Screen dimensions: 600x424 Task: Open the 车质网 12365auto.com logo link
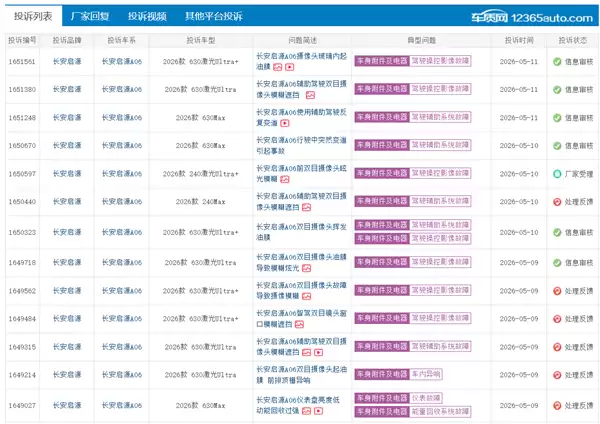532,17
